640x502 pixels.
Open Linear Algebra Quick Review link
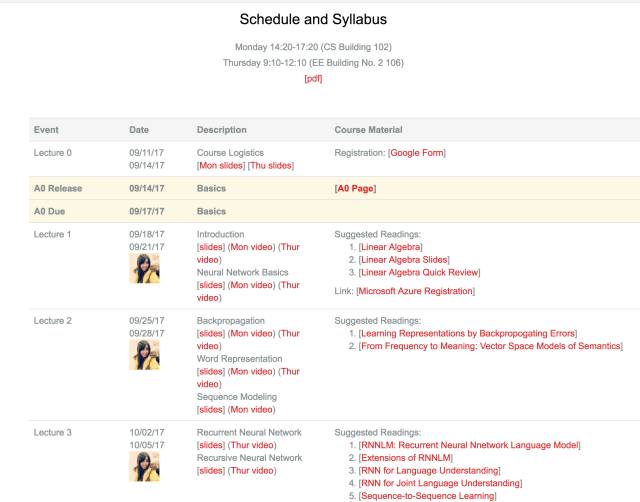click(x=419, y=272)
